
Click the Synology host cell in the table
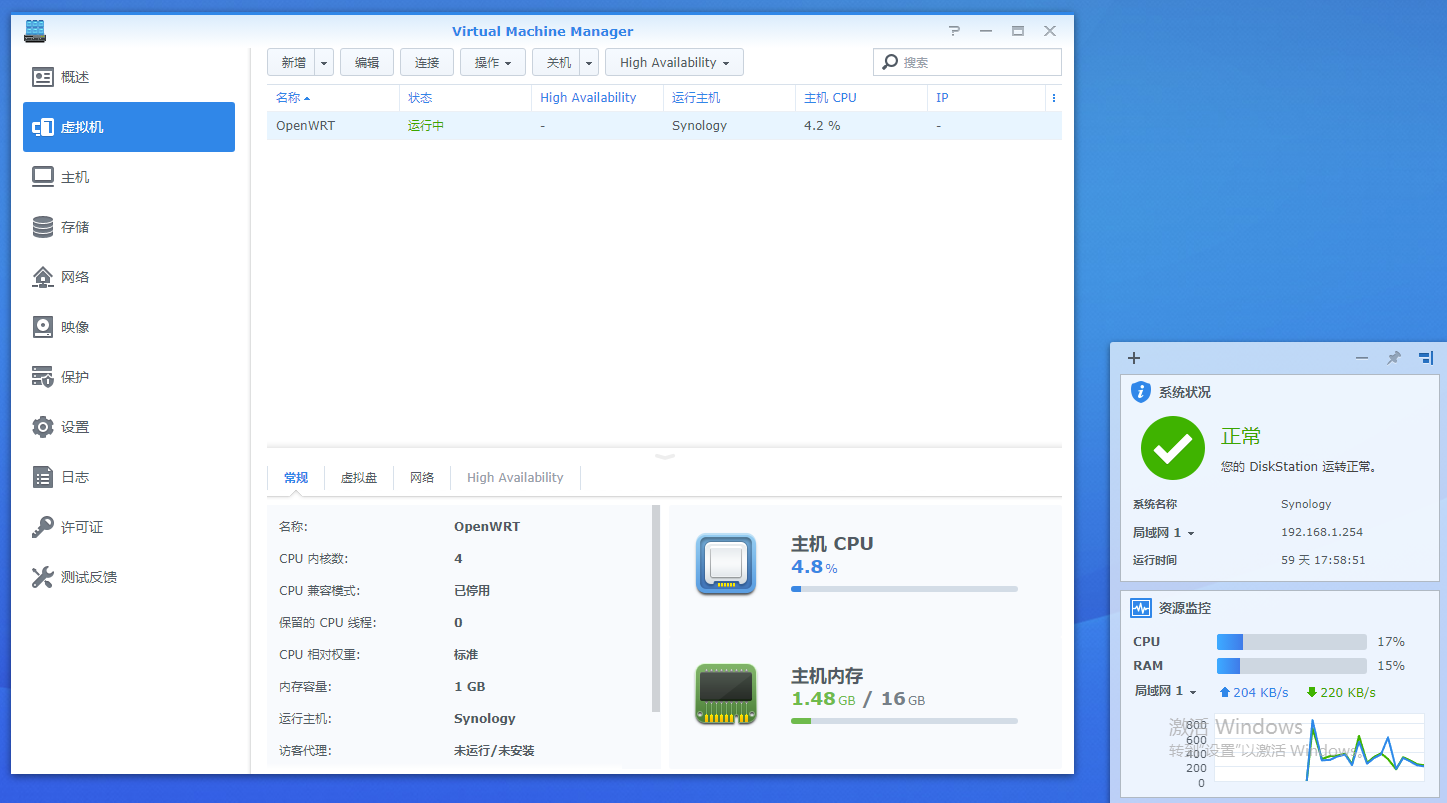click(x=700, y=126)
